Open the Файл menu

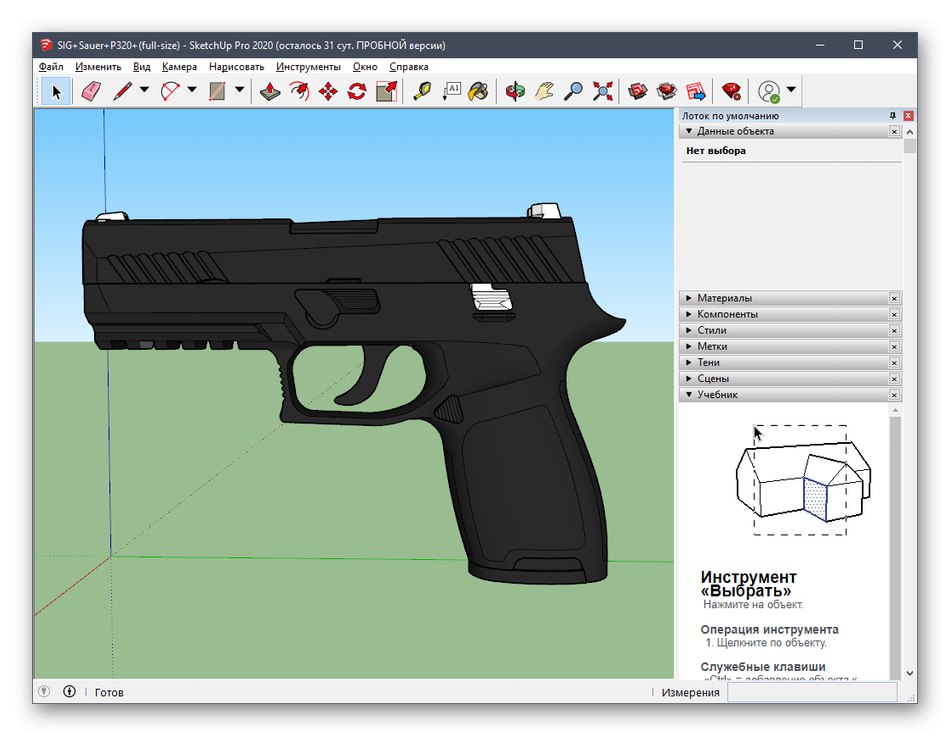(51, 67)
